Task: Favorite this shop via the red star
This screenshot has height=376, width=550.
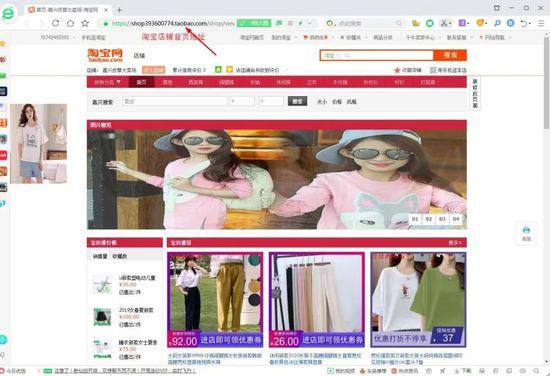Action: (x=397, y=70)
